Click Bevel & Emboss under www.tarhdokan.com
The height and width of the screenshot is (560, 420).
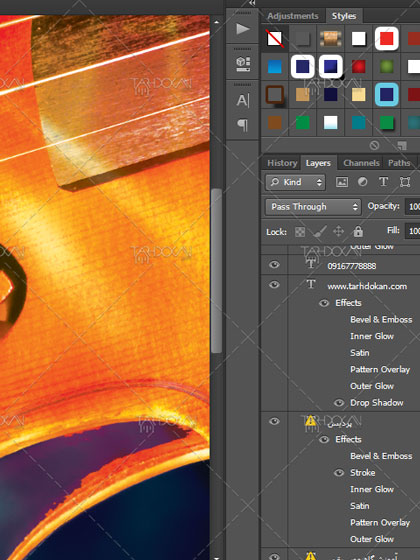coord(381,320)
